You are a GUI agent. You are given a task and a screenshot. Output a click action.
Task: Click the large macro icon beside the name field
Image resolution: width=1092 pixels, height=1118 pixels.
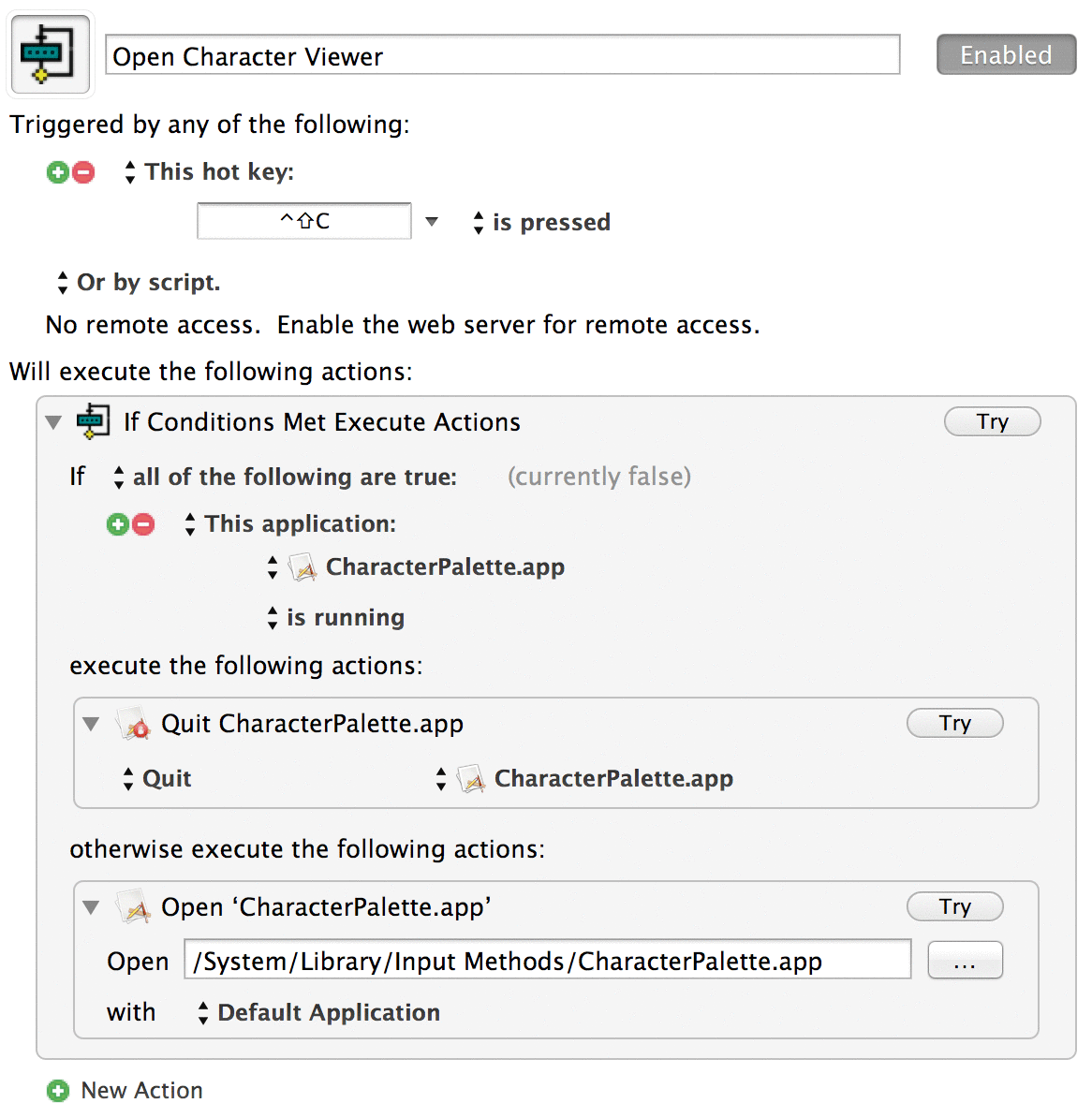(x=50, y=54)
